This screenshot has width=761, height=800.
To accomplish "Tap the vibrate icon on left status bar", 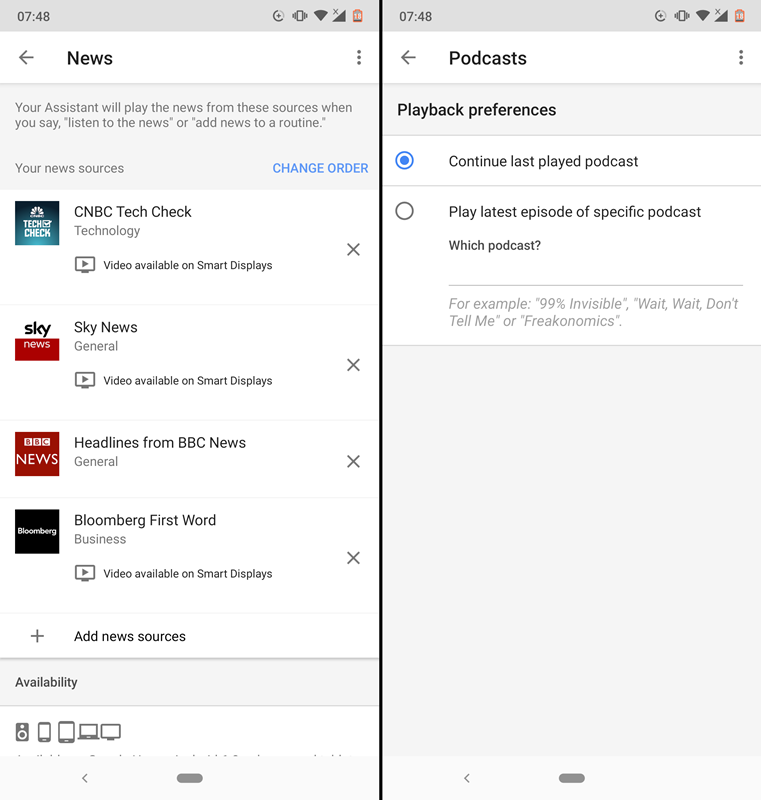I will click(x=300, y=16).
